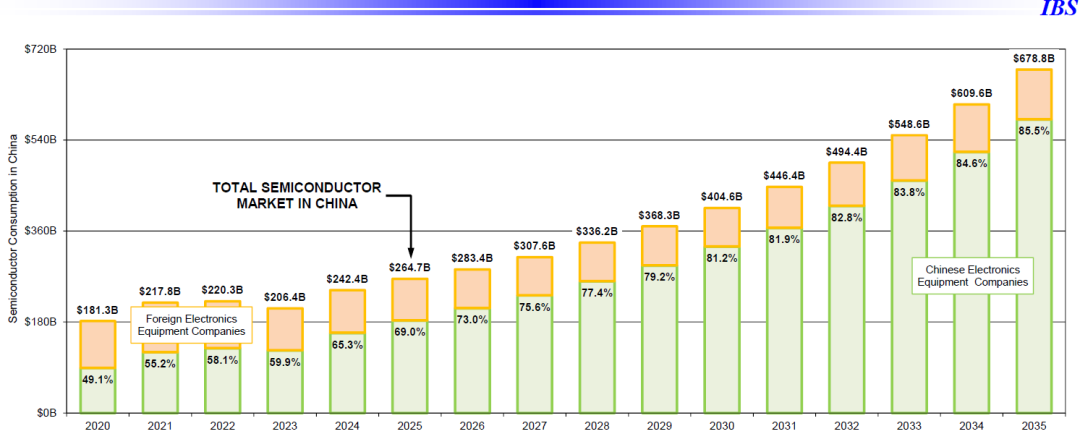Click the $446.4B label above the 2031 bar
Screen dimensions: 1080x447
point(784,176)
